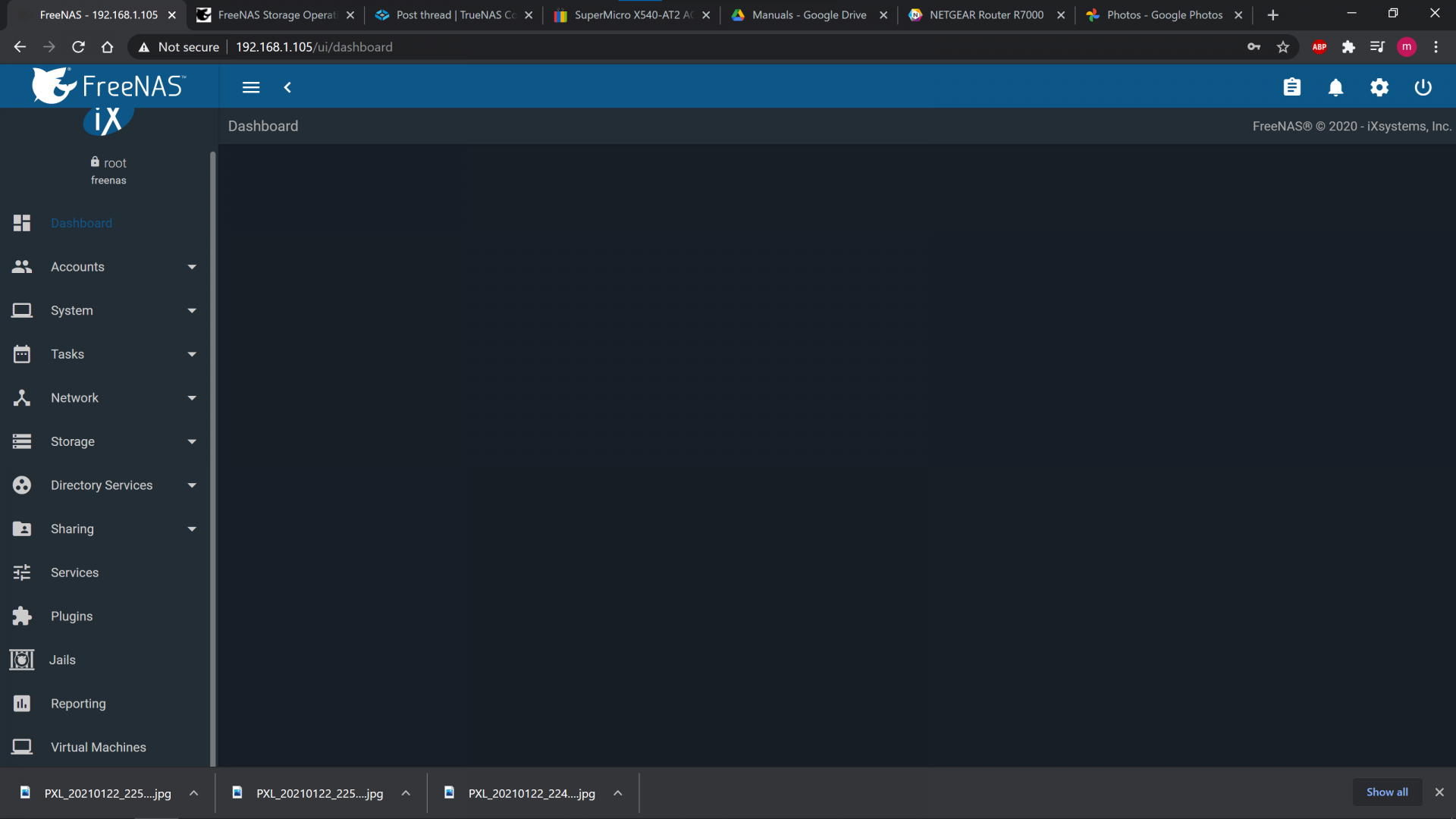Open the Plugins menu item
This screenshot has width=1456, height=819.
(71, 617)
